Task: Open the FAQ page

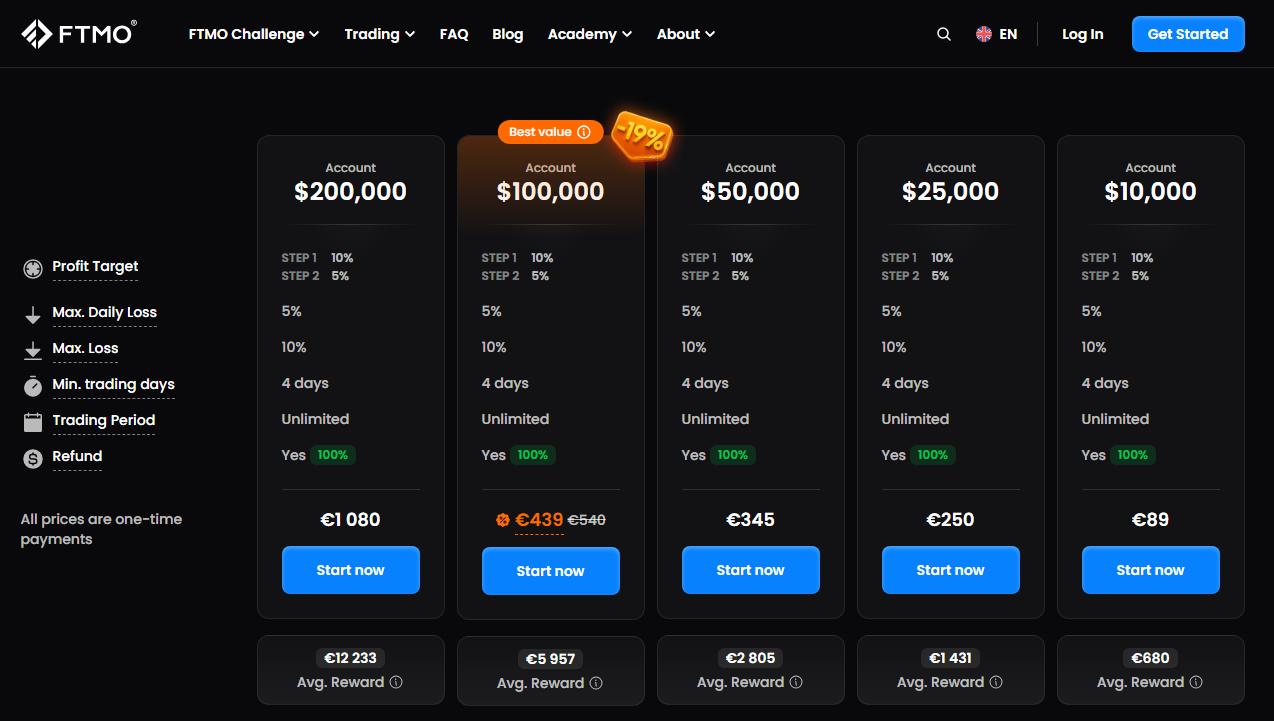Action: pos(454,33)
